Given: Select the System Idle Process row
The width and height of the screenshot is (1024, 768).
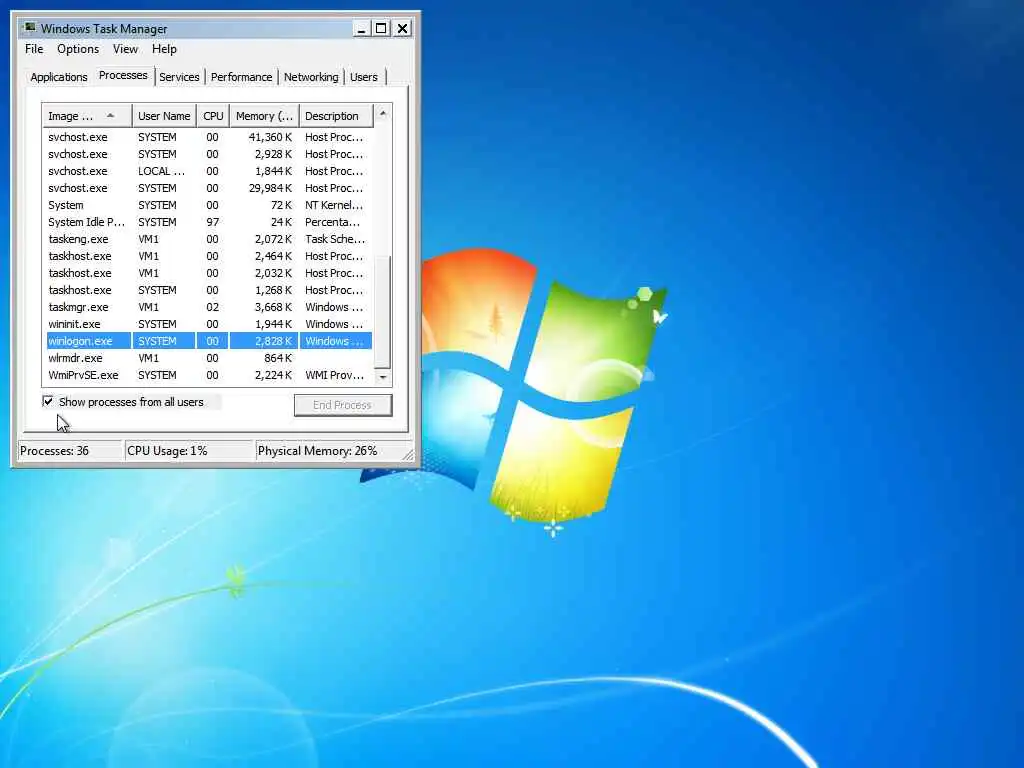Looking at the screenshot, I should 208,222.
